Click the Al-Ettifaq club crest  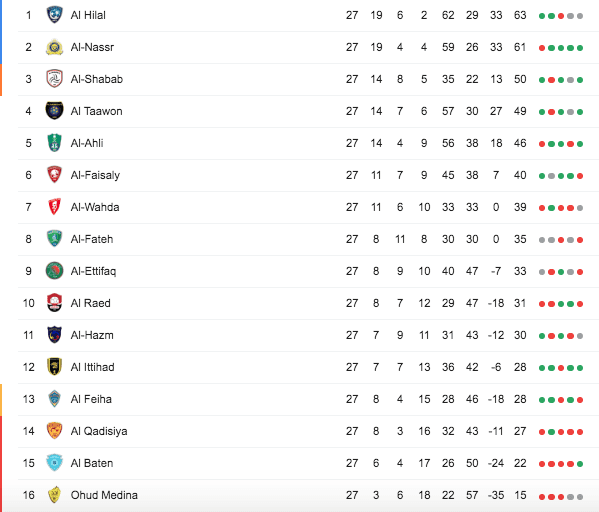click(x=54, y=271)
